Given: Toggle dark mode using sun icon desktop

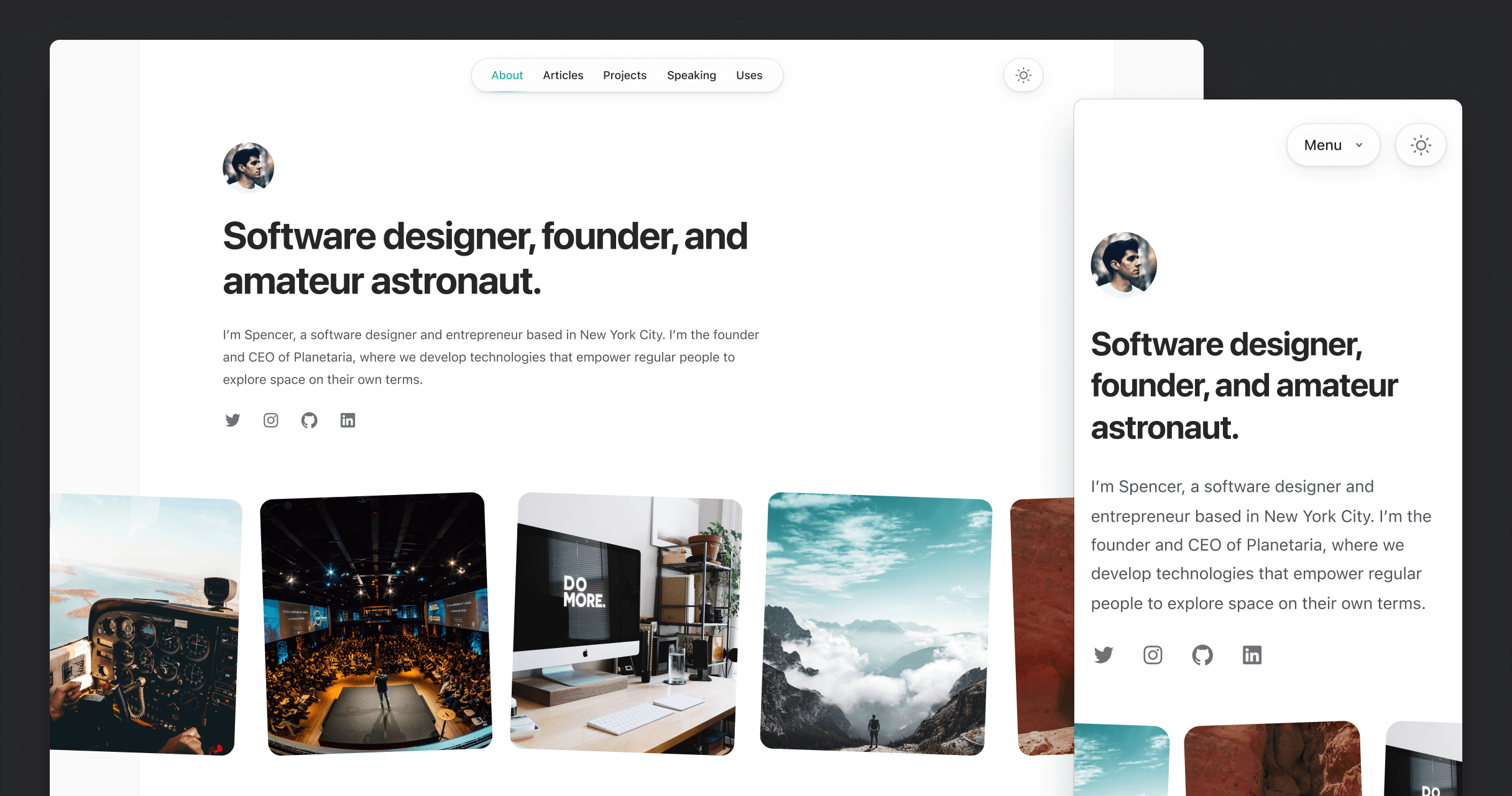Looking at the screenshot, I should (1023, 75).
